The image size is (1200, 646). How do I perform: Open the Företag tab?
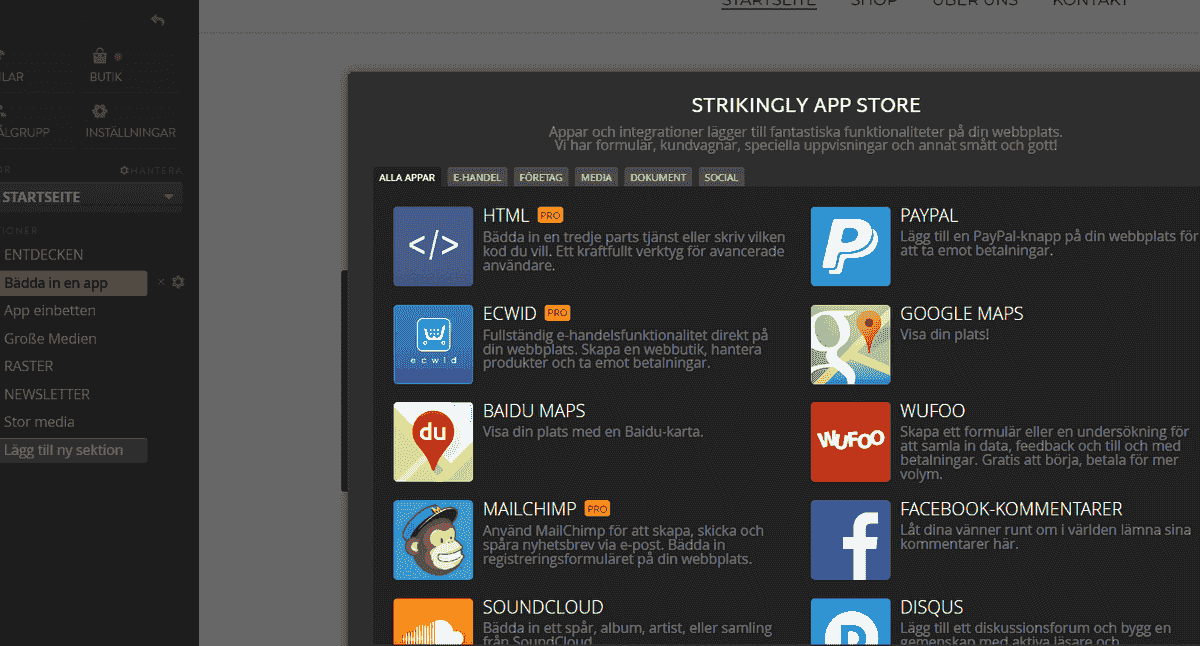click(541, 177)
